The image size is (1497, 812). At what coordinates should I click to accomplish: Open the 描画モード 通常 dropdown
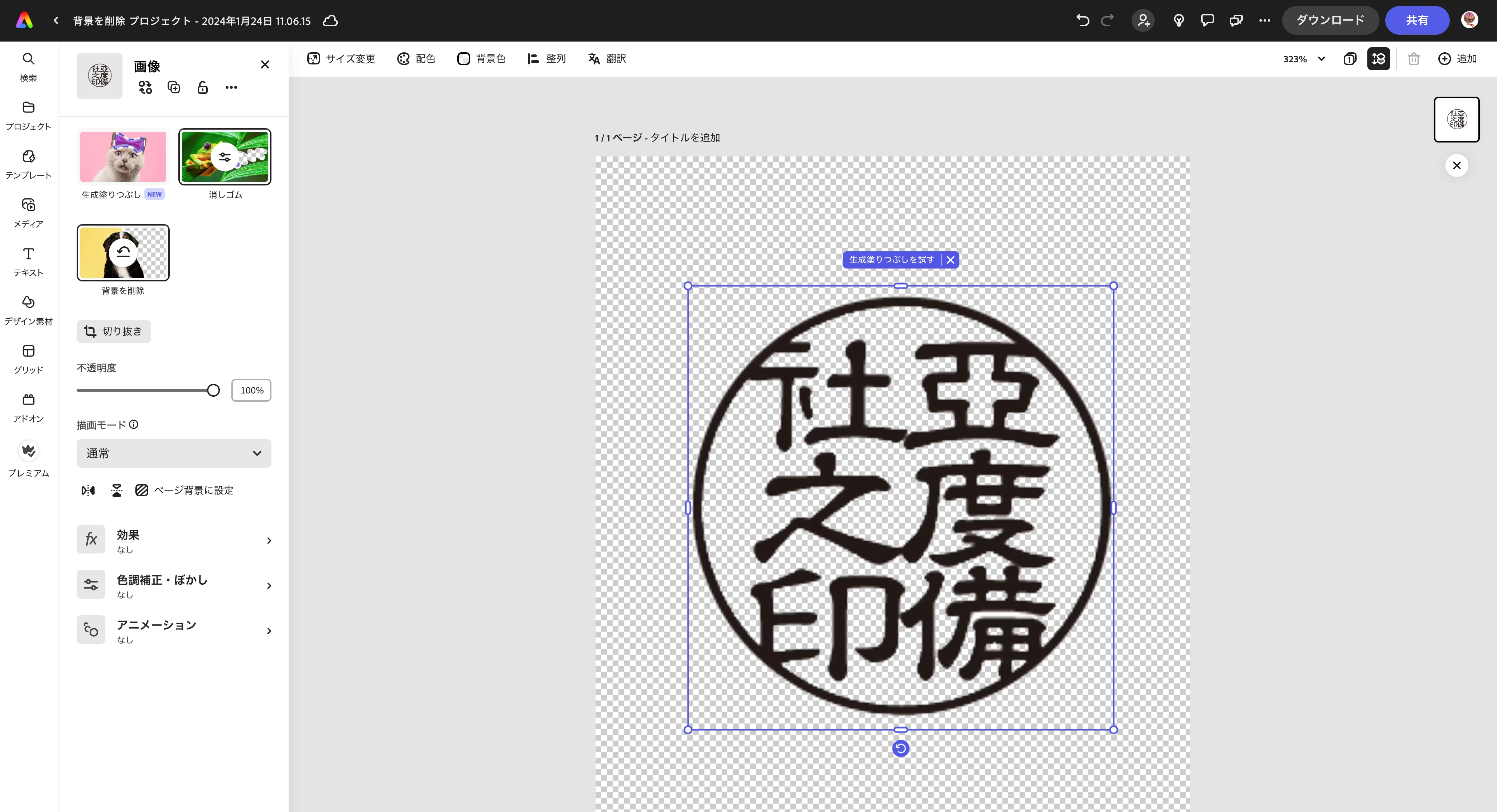174,453
